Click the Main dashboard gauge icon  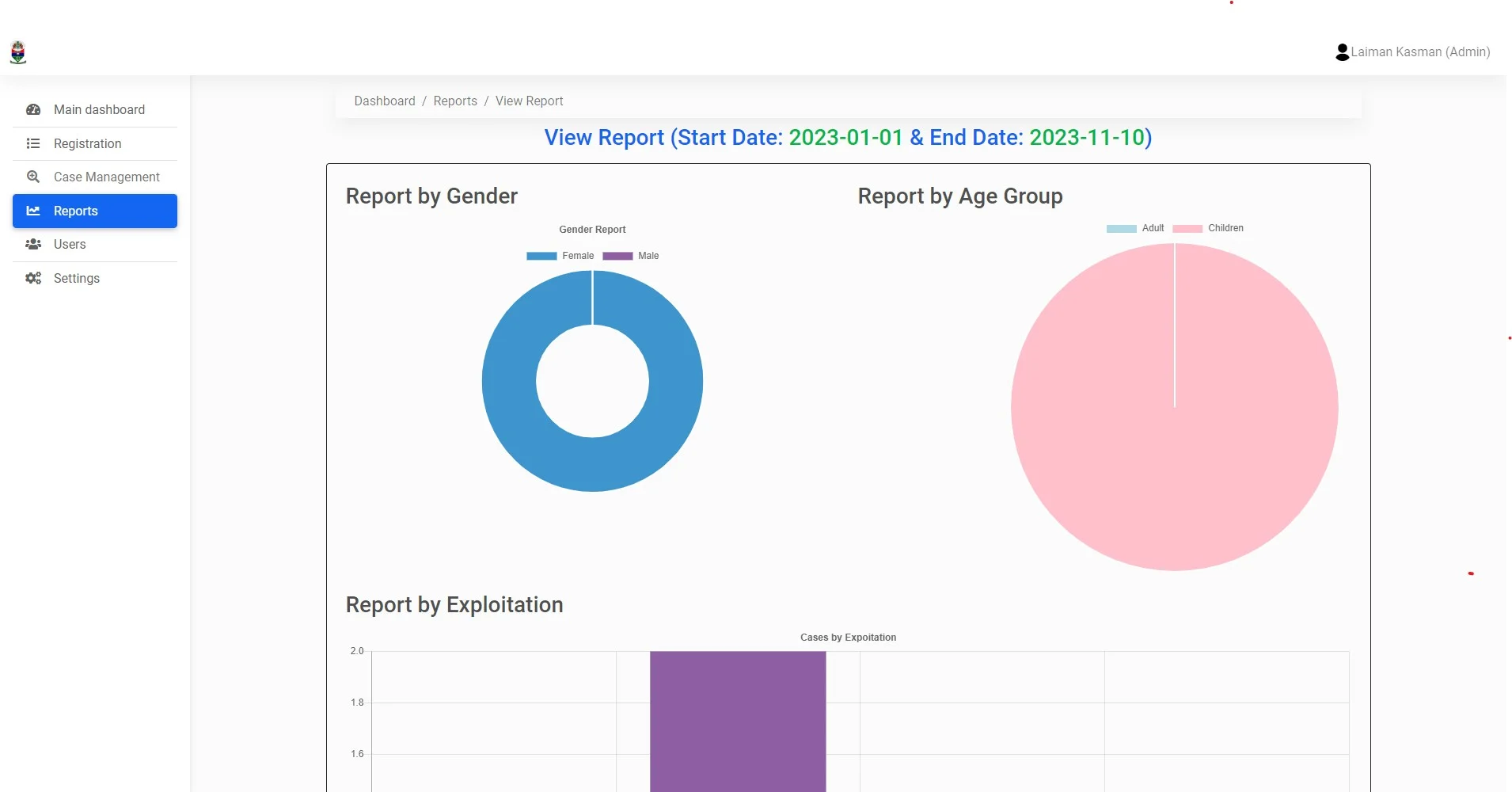pos(33,110)
